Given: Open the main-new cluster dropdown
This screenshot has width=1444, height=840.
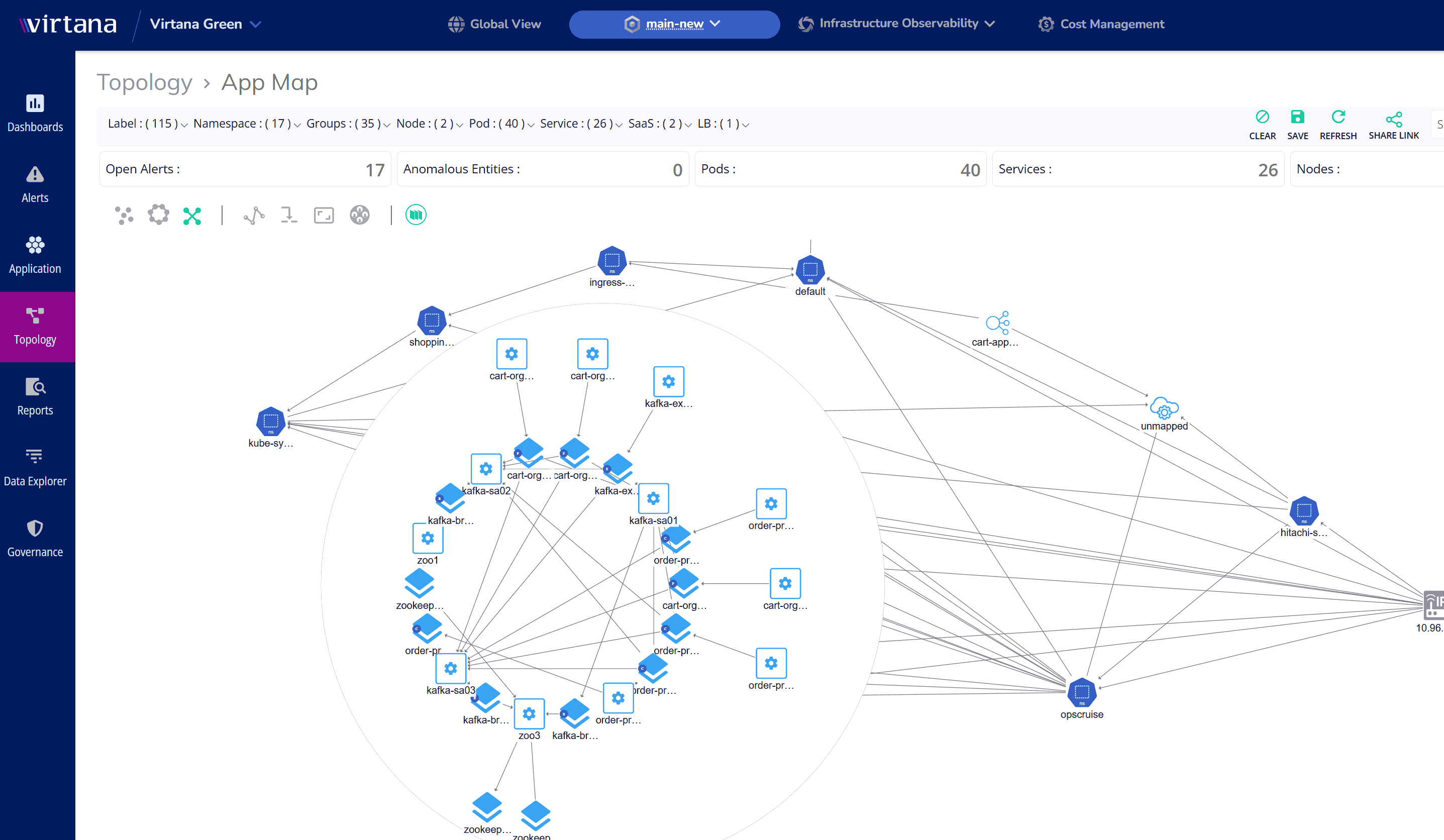Looking at the screenshot, I should pos(674,24).
